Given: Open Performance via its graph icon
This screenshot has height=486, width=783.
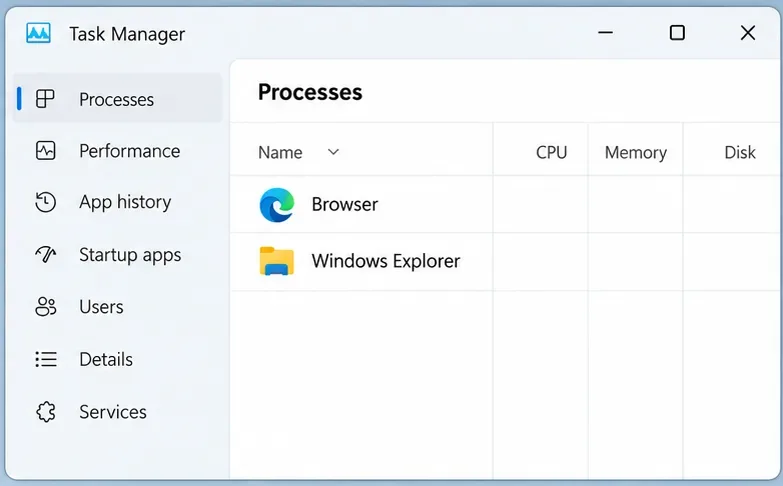Looking at the screenshot, I should point(45,150).
